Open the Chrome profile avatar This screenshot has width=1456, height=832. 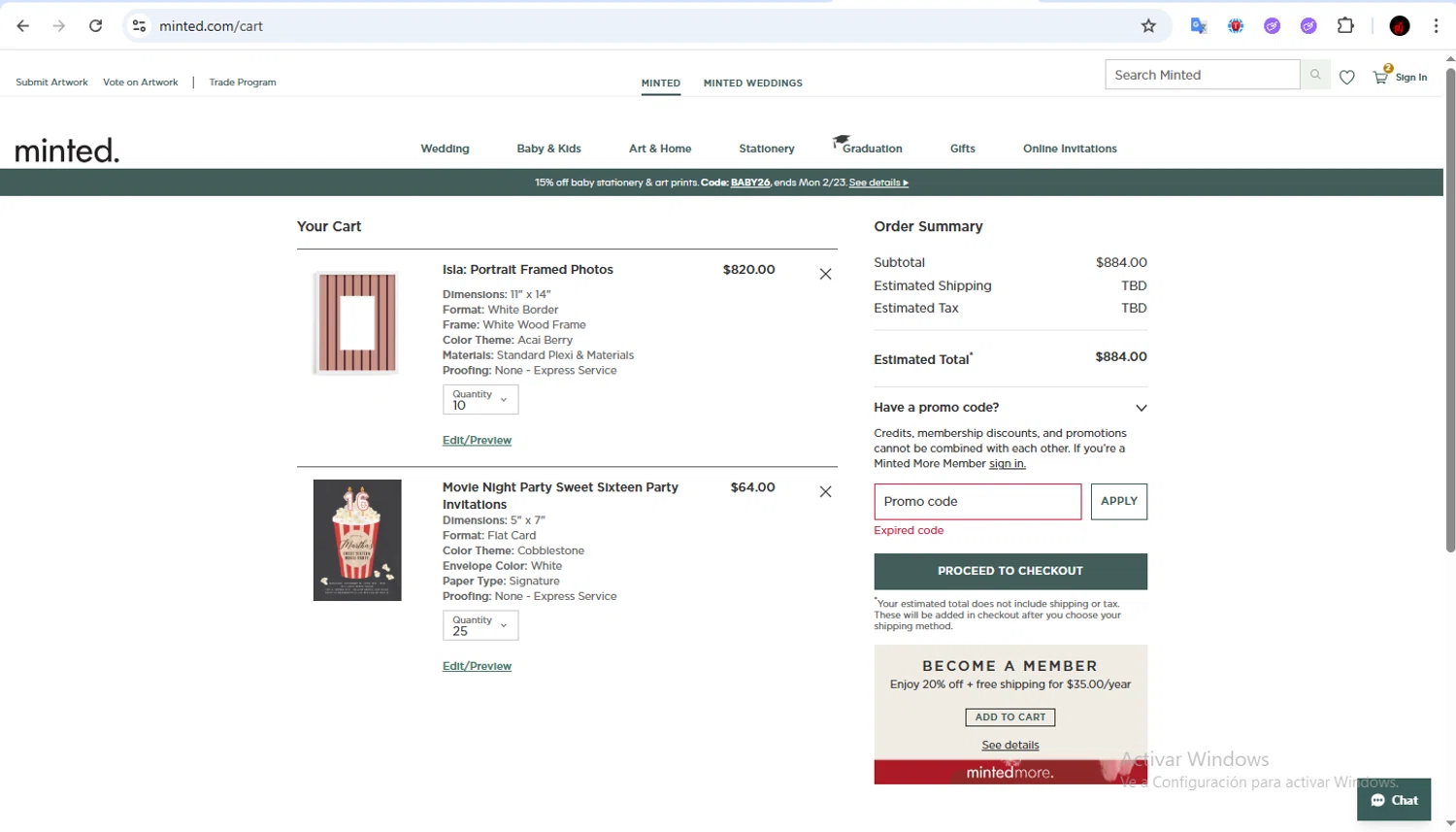1399,26
